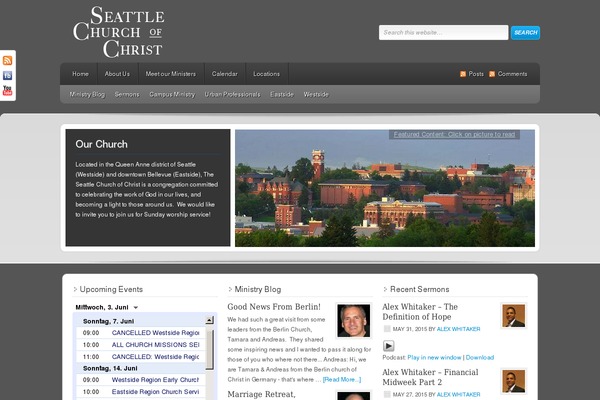The image size is (600, 400).
Task: Click Alex Whitaker author link dated May 31
Action: point(458,329)
